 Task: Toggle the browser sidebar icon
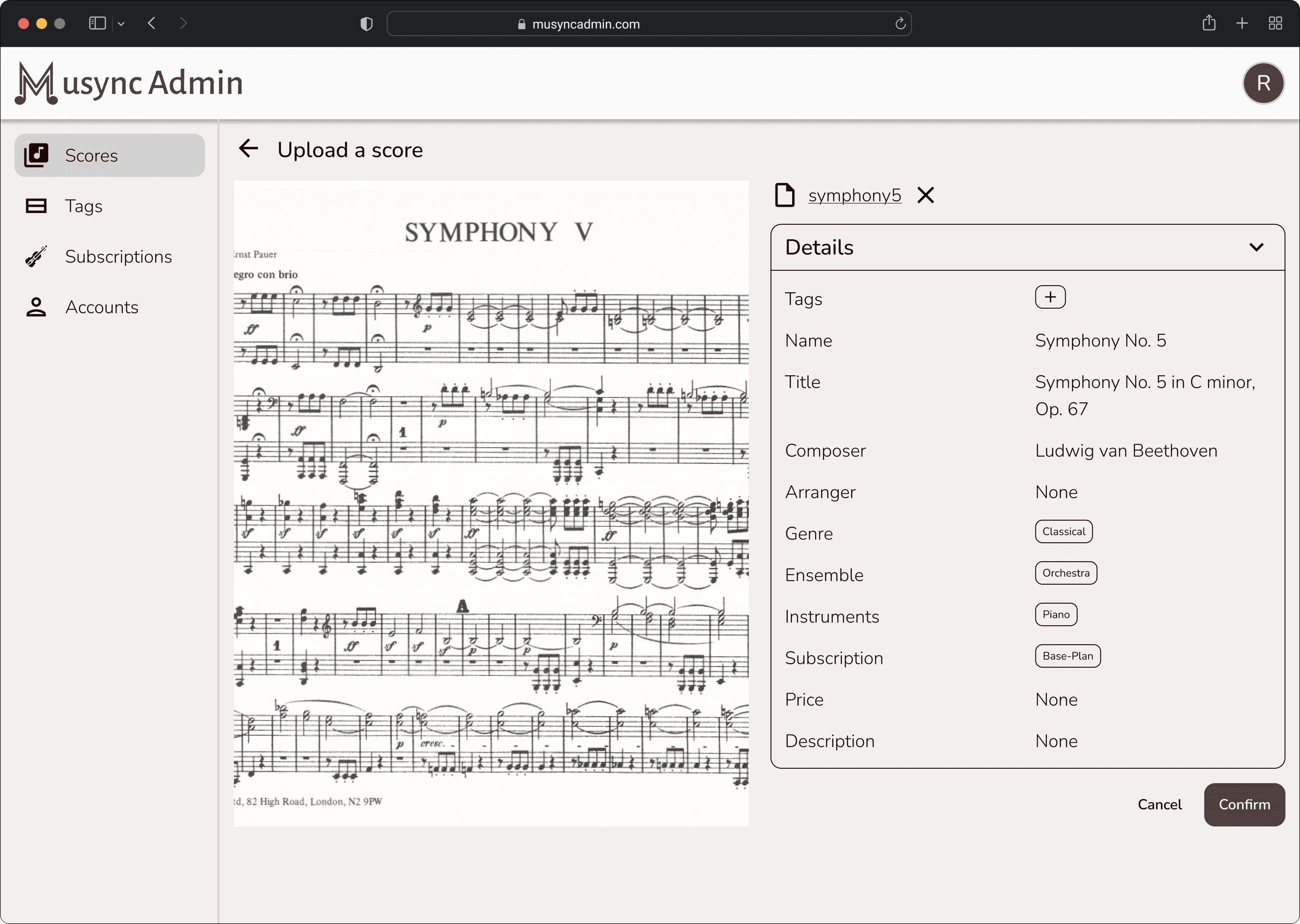(x=97, y=23)
